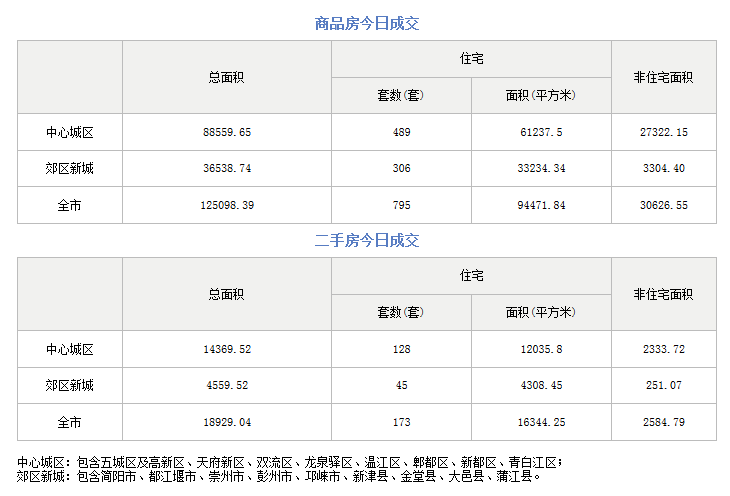Select 非住宅面积 header in the 二手房 table
Screen dimensions: 730x496
663,294
